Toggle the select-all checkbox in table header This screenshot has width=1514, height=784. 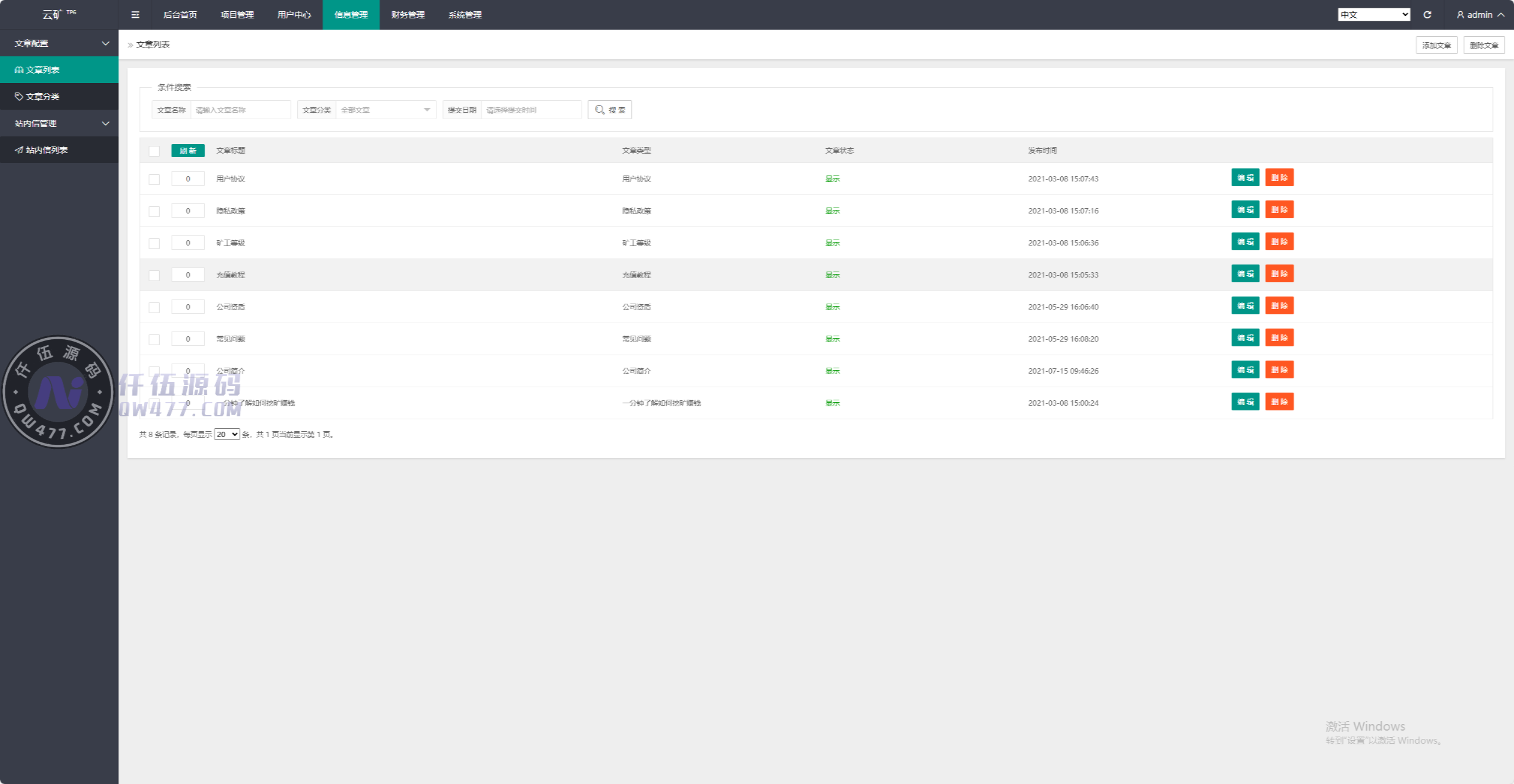pos(154,151)
